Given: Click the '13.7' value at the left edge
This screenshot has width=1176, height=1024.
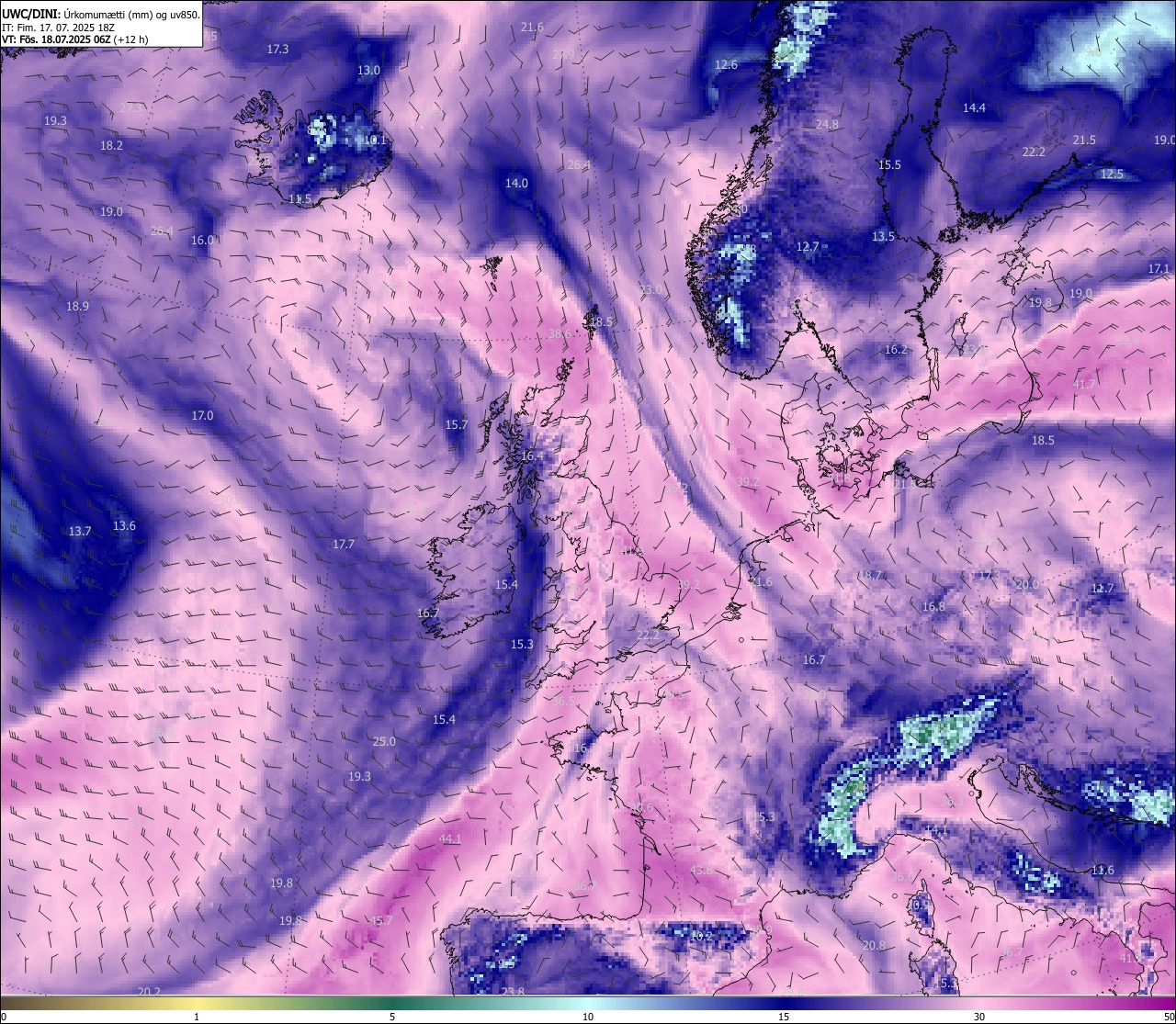Looking at the screenshot, I should [80, 531].
